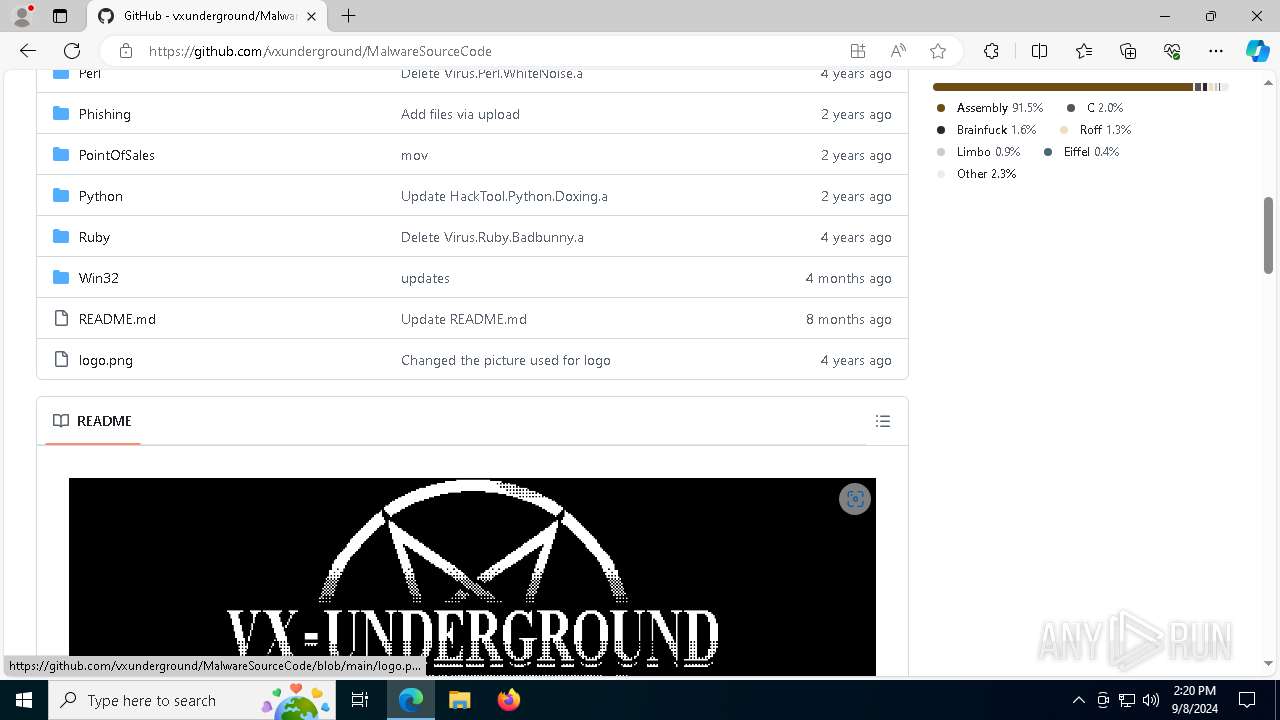
Task: Open the Python folder link
Action: (x=101, y=196)
